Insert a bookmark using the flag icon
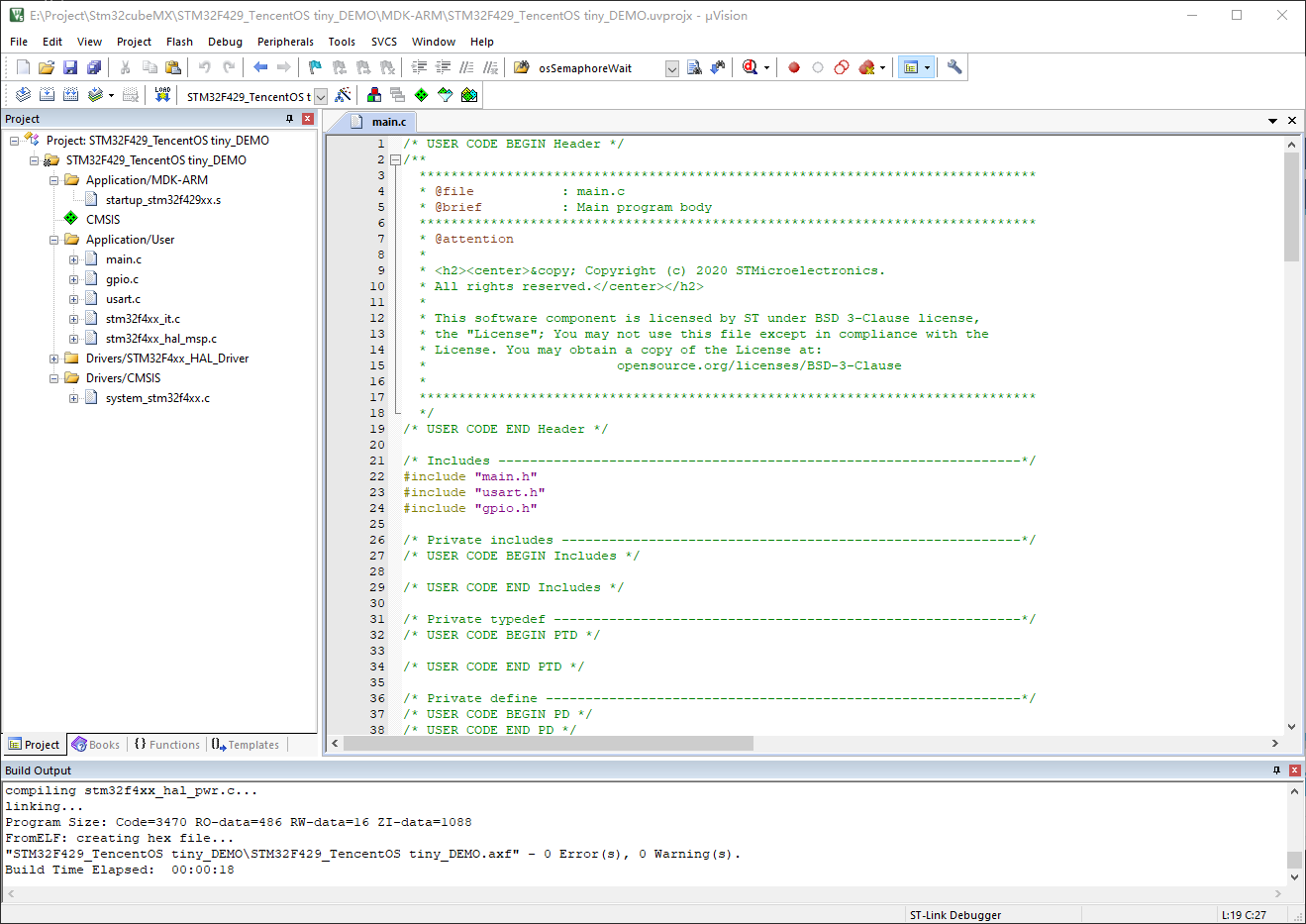Screen dimensions: 1306x924 click(x=315, y=67)
